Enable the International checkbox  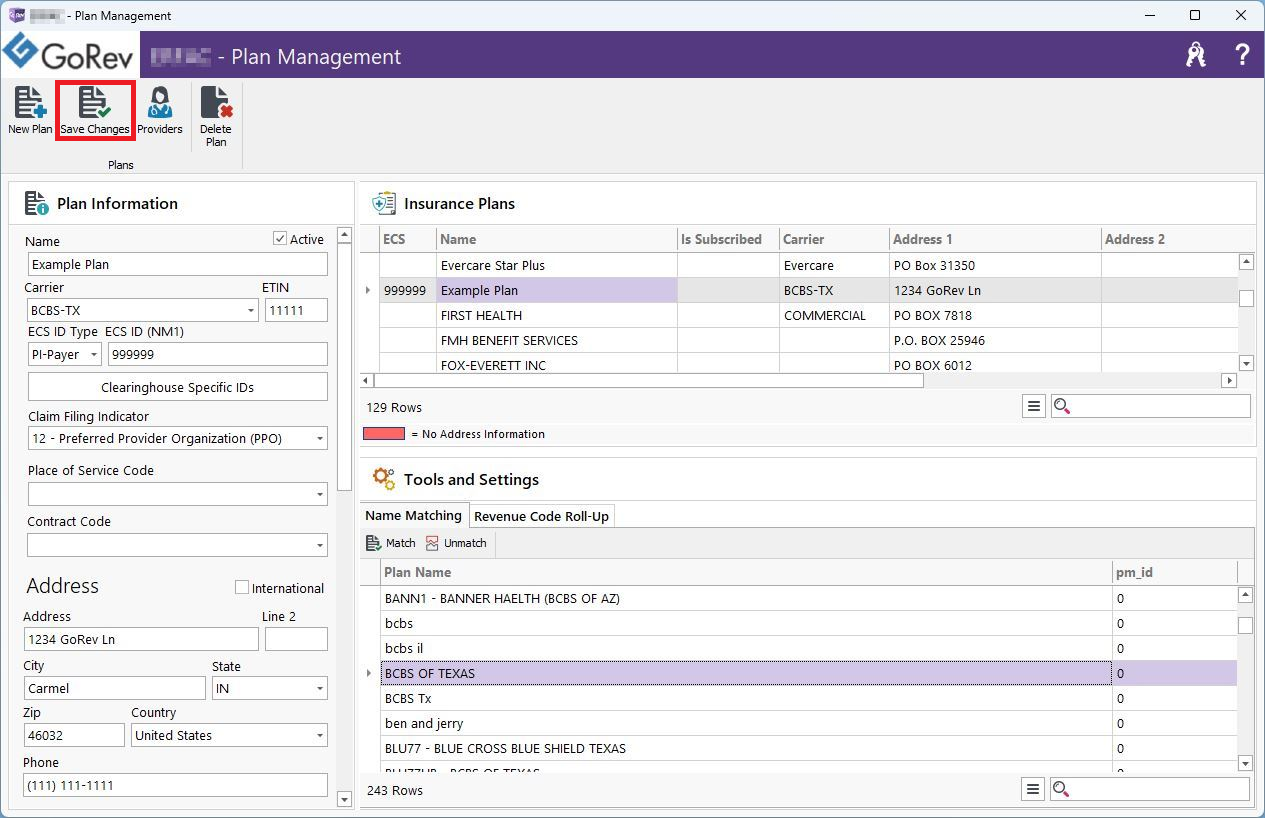241,588
